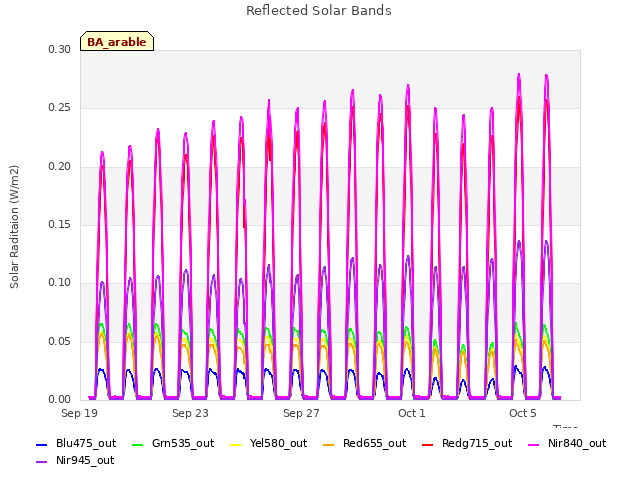
Task: Click the Sep 27 x-axis label
Action: coord(301,413)
